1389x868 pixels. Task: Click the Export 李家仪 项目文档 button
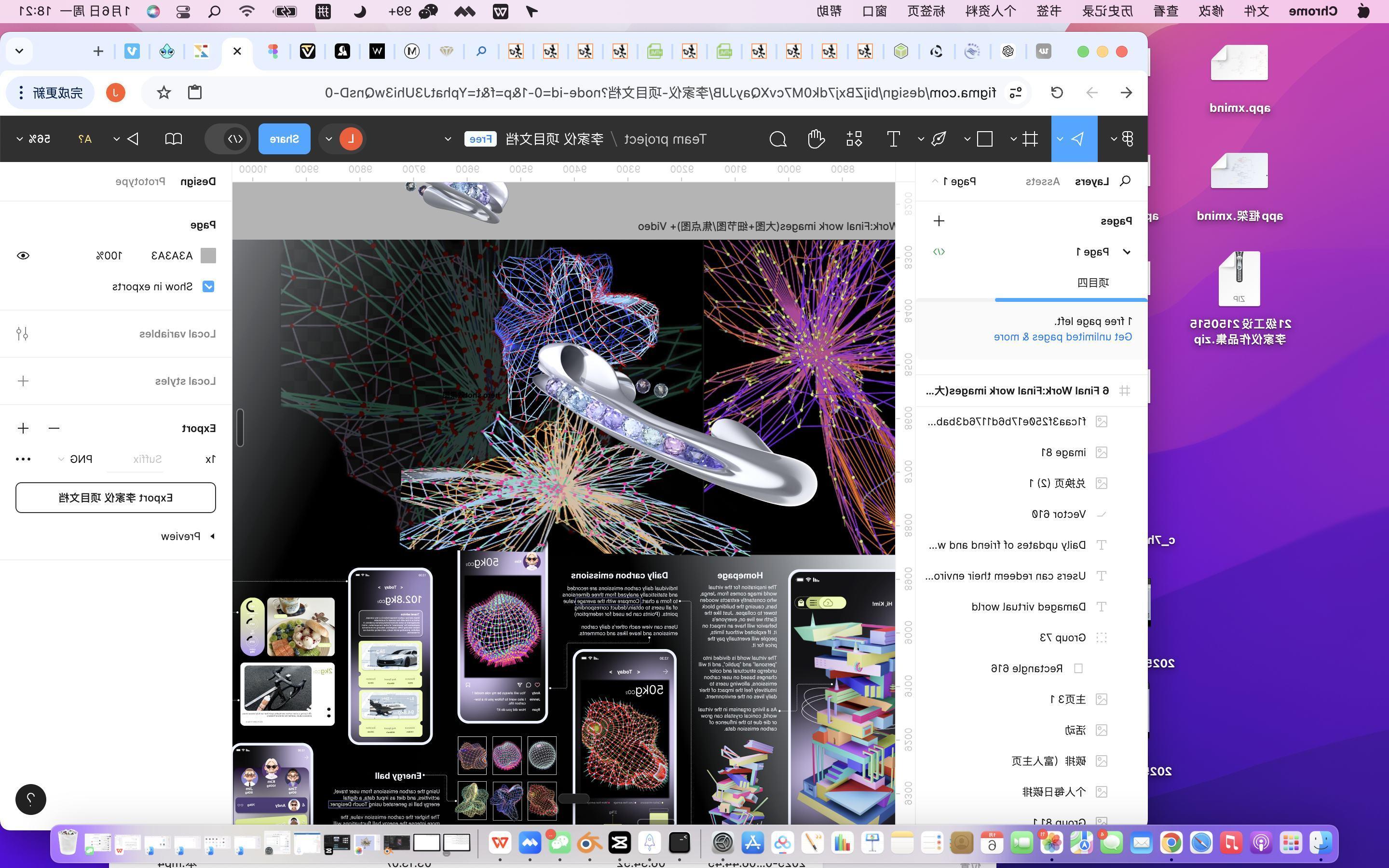coord(115,498)
